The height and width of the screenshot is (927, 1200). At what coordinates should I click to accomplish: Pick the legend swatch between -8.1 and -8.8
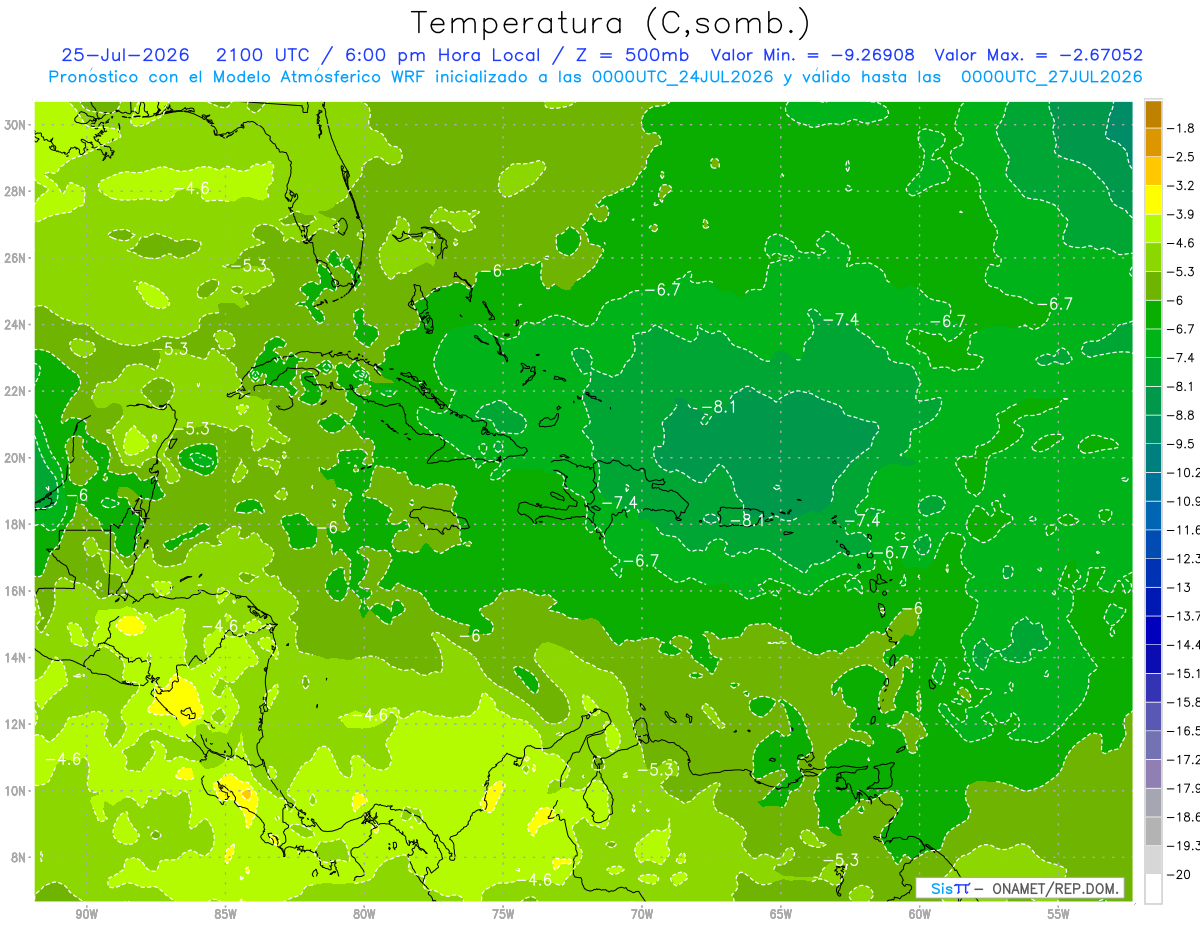coord(1153,400)
